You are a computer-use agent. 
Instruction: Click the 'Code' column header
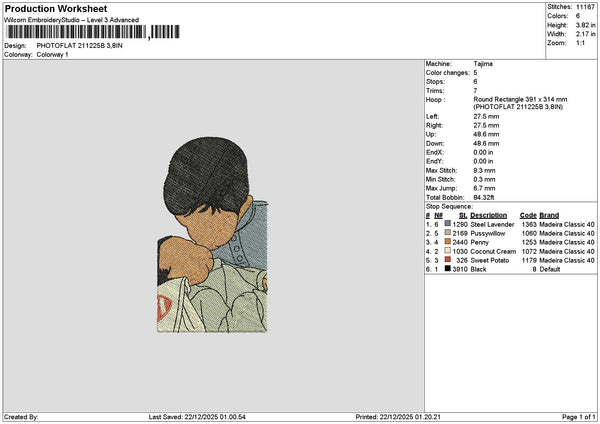tap(528, 215)
